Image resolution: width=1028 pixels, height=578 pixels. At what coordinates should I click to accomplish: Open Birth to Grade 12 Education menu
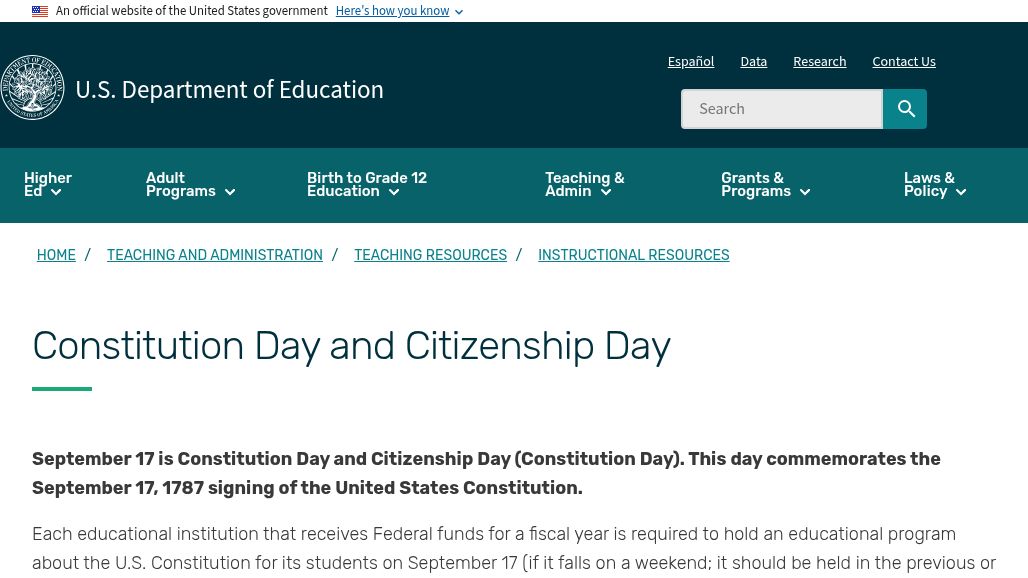[366, 185]
